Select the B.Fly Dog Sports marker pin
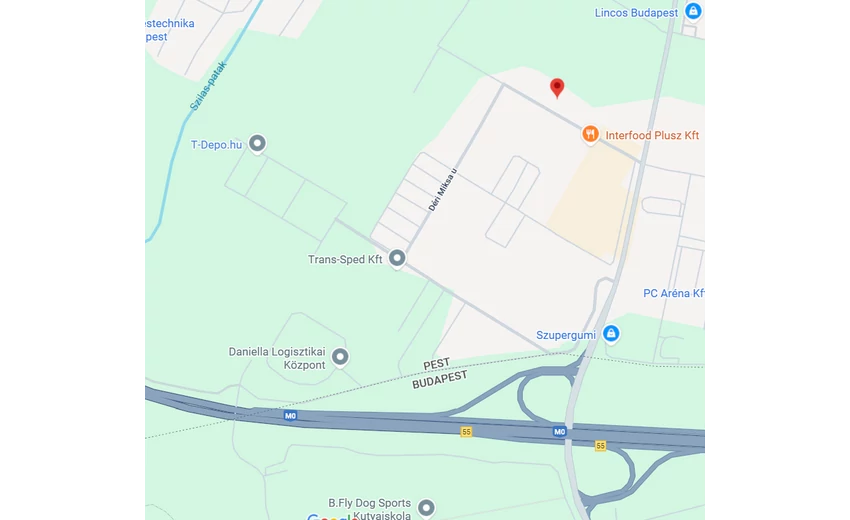The width and height of the screenshot is (850, 520). pos(426,508)
